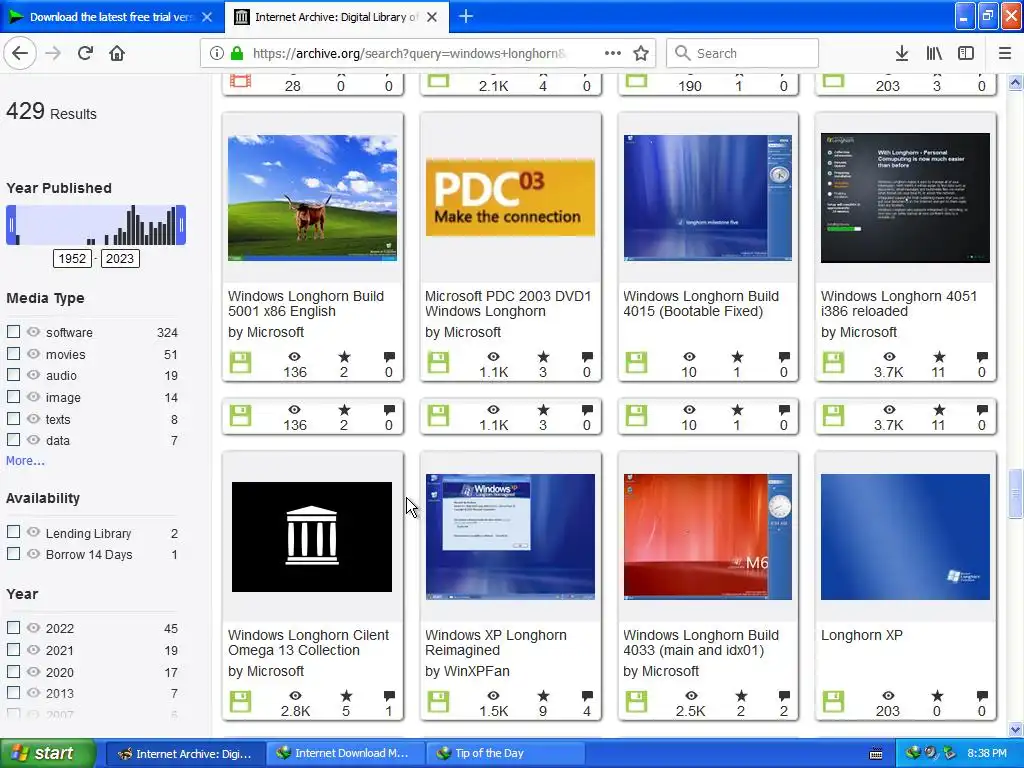The width and height of the screenshot is (1024, 768).
Task: Select Internet Archive Digital Library tab
Action: (336, 17)
